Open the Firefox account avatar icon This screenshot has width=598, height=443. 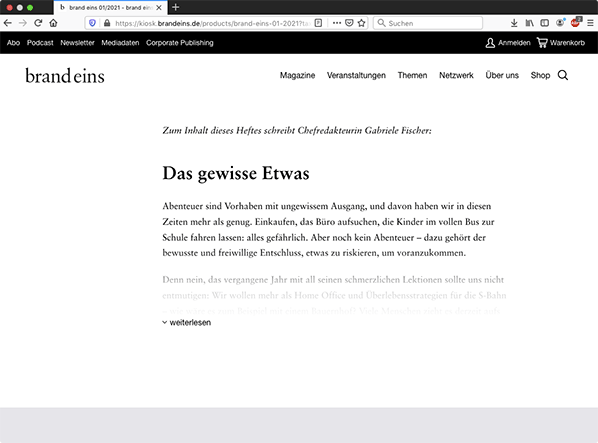pyautogui.click(x=560, y=23)
